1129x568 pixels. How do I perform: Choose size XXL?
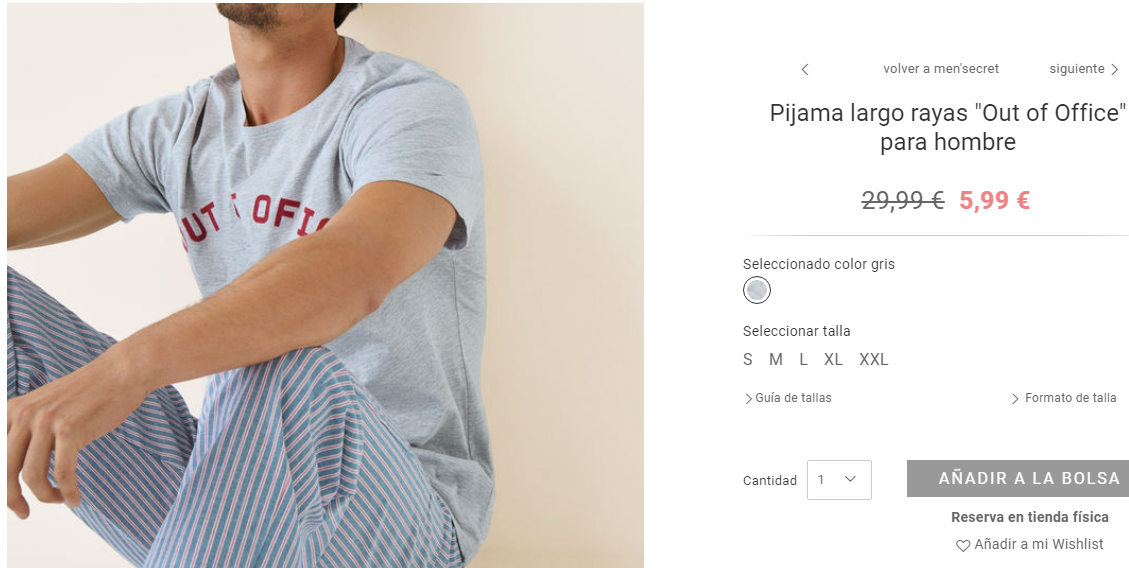tap(873, 359)
